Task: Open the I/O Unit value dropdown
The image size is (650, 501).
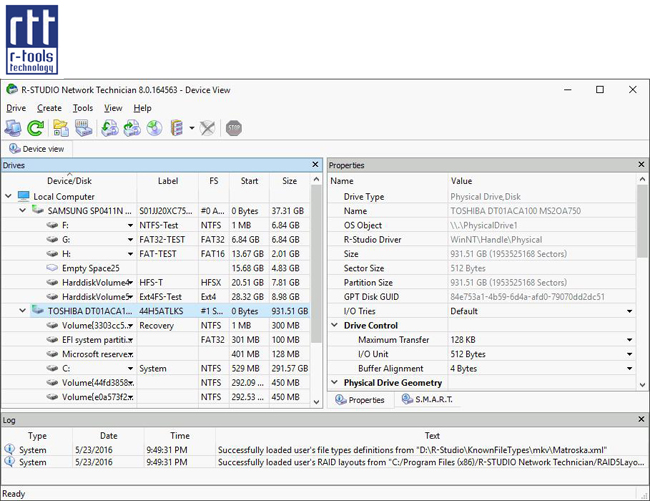Action: pyautogui.click(x=629, y=354)
